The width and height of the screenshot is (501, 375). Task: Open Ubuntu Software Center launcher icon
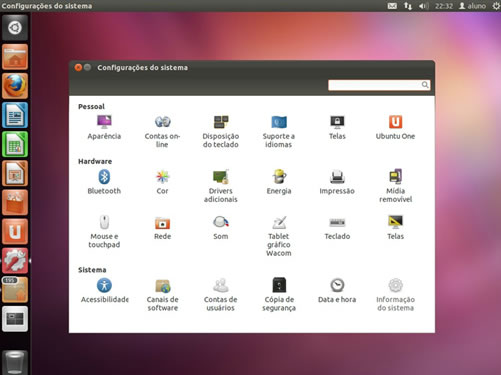click(15, 202)
